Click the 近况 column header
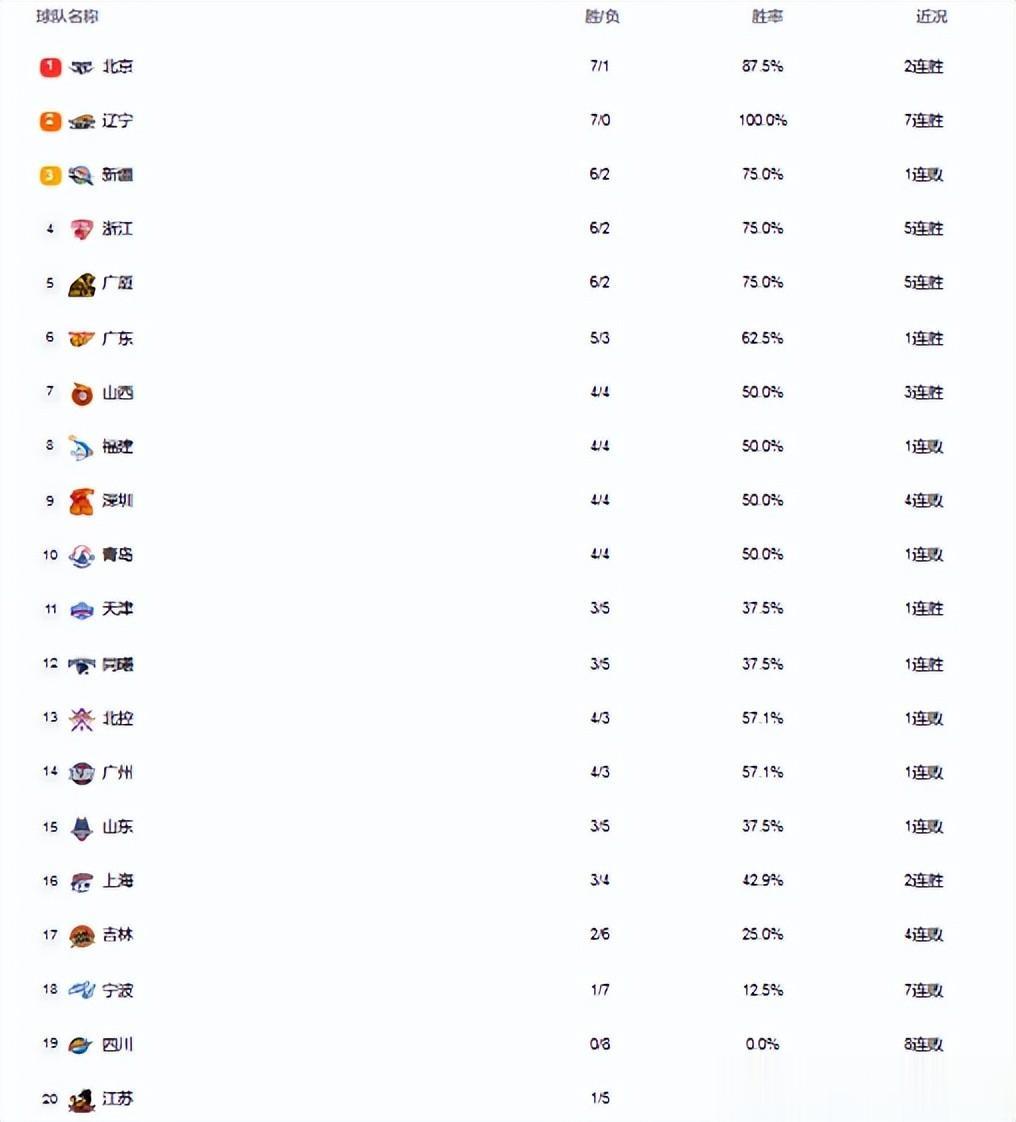The image size is (1016, 1122). pos(932,16)
